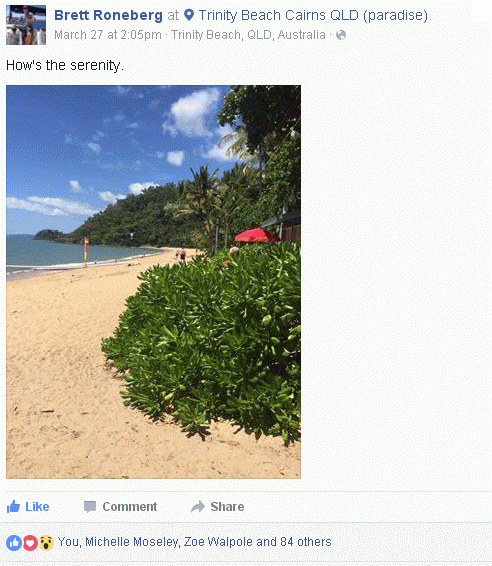492x566 pixels.
Task: Open Brett Roneberg profile name link
Action: tap(108, 15)
